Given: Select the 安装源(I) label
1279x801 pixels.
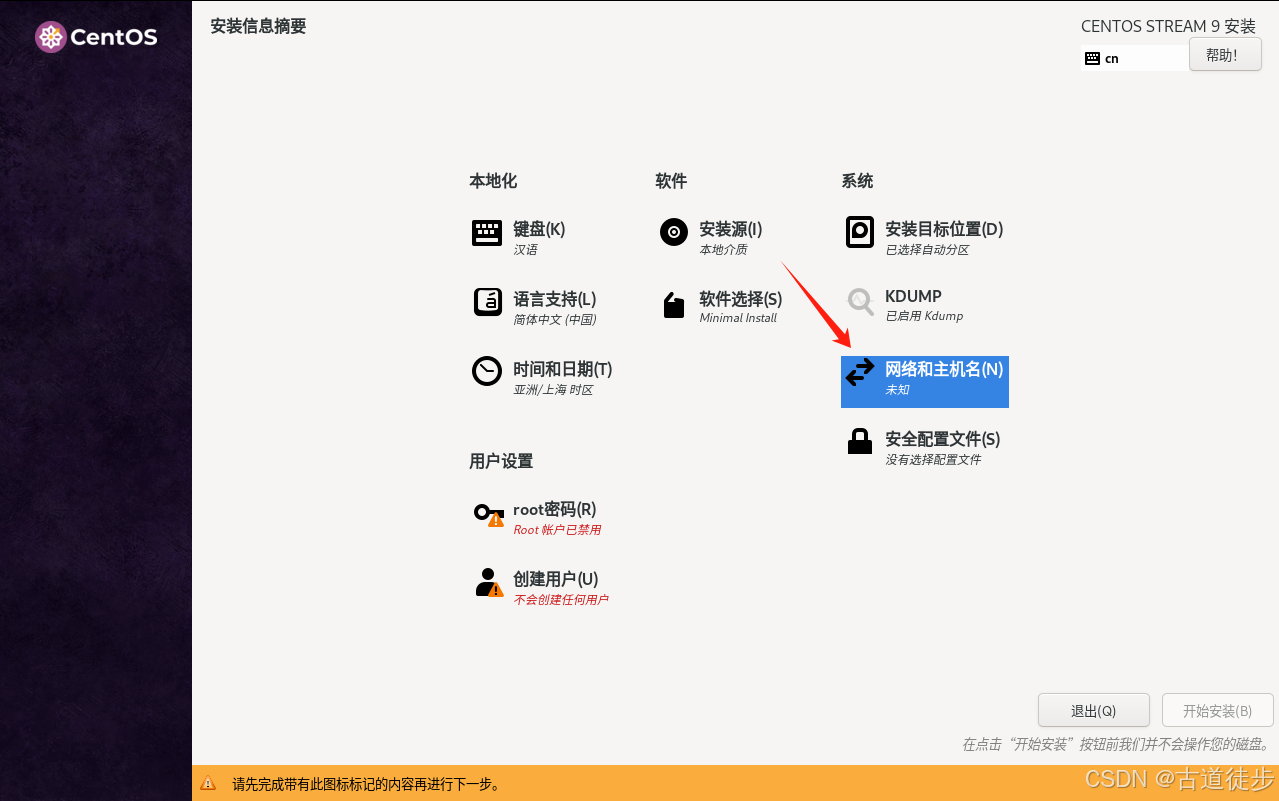Looking at the screenshot, I should (731, 229).
